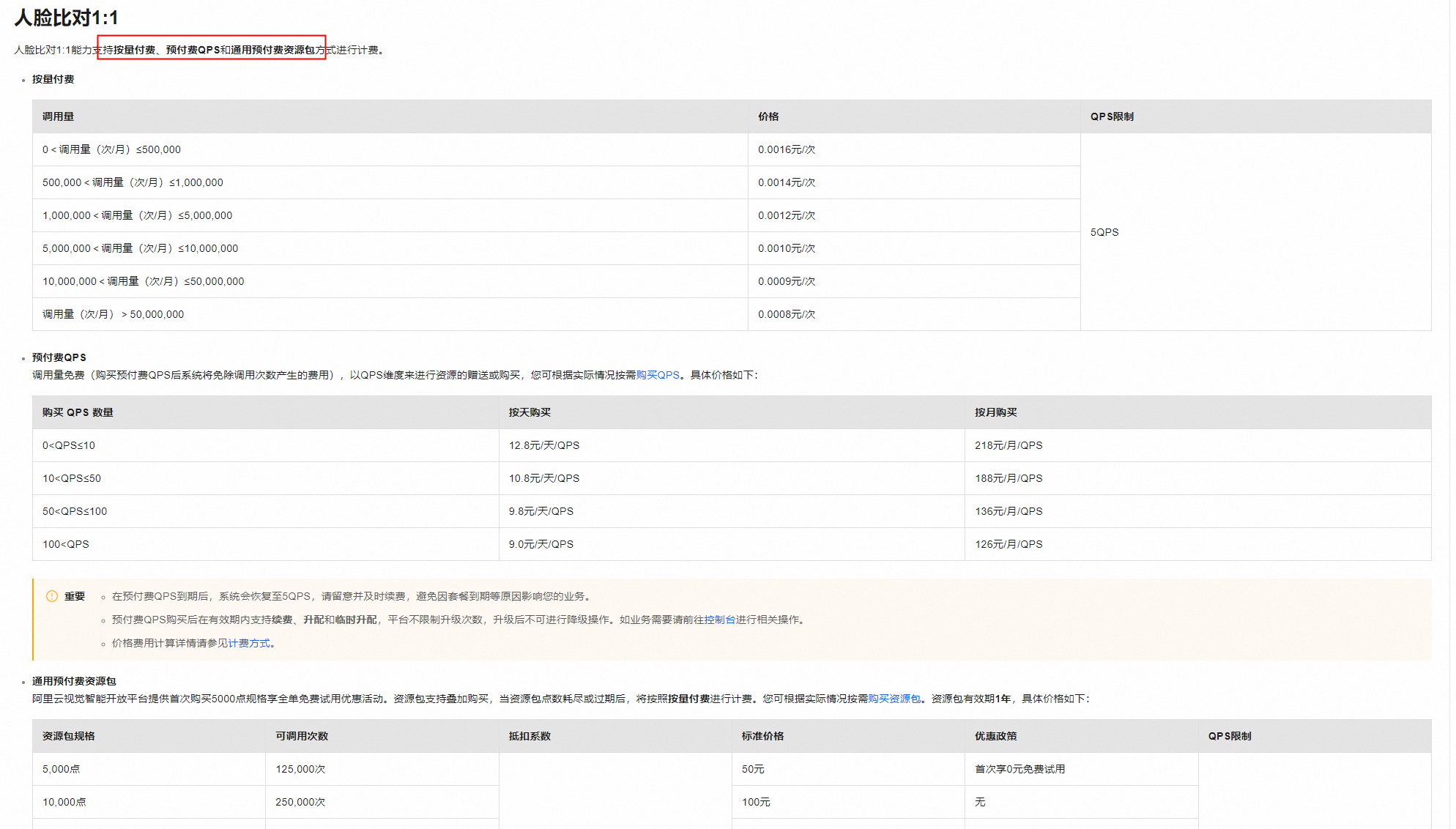Click the 0.0010元/次 price cell
The image size is (1456, 829).
click(914, 248)
